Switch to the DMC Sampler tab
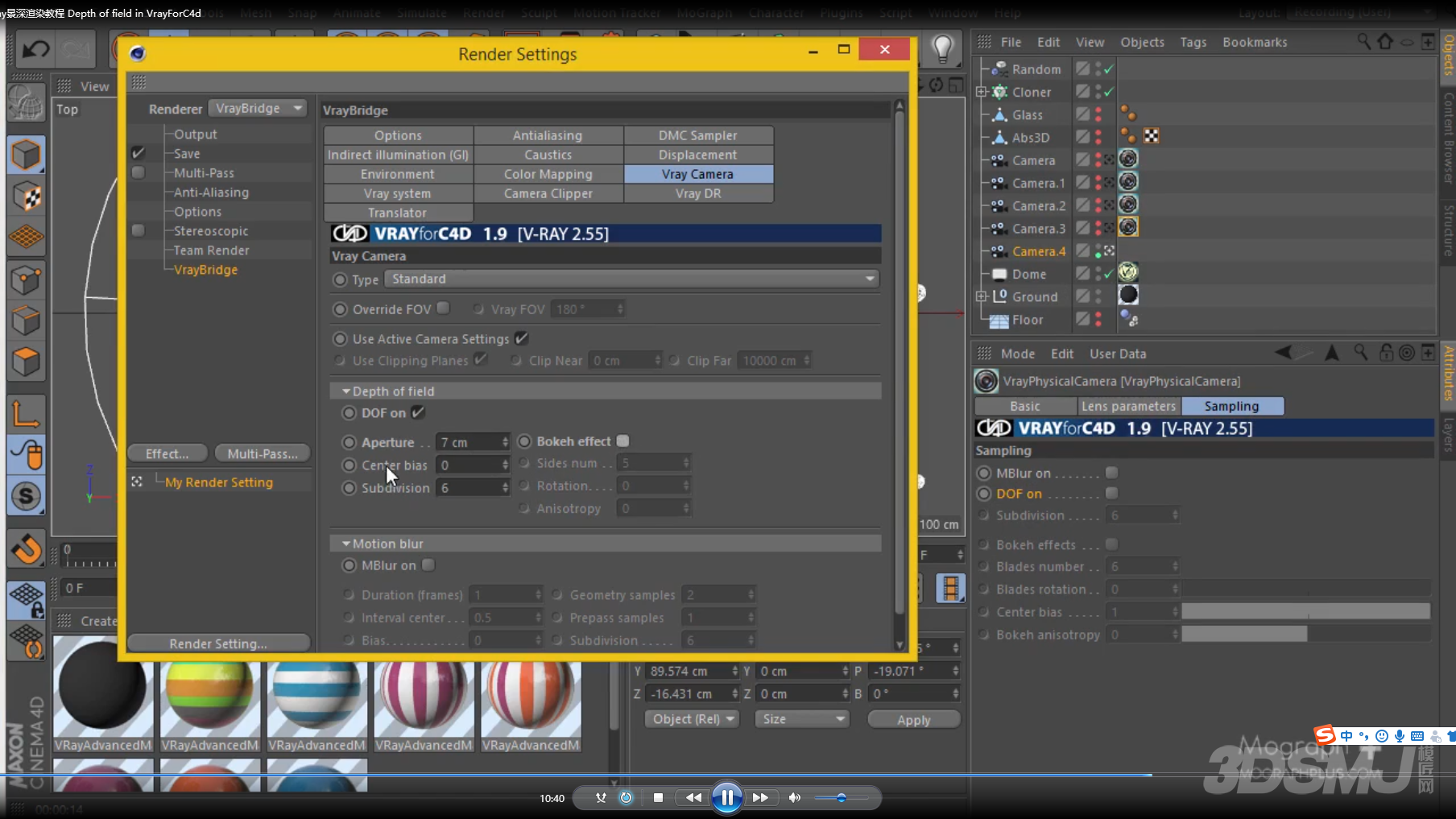Image resolution: width=1456 pixels, height=819 pixels. pyautogui.click(x=698, y=135)
